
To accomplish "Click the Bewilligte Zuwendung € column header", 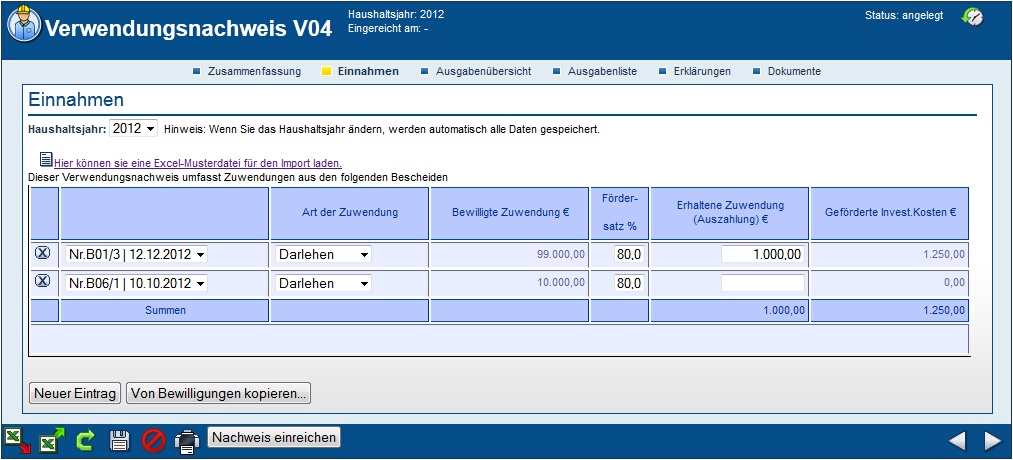I will (x=510, y=212).
